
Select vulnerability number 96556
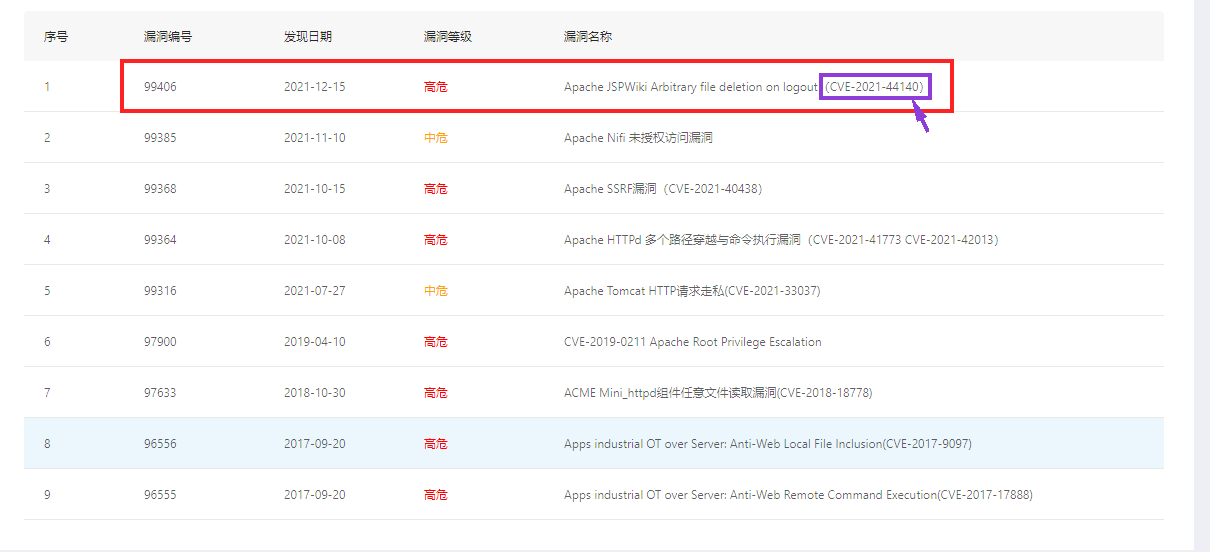[x=160, y=444]
